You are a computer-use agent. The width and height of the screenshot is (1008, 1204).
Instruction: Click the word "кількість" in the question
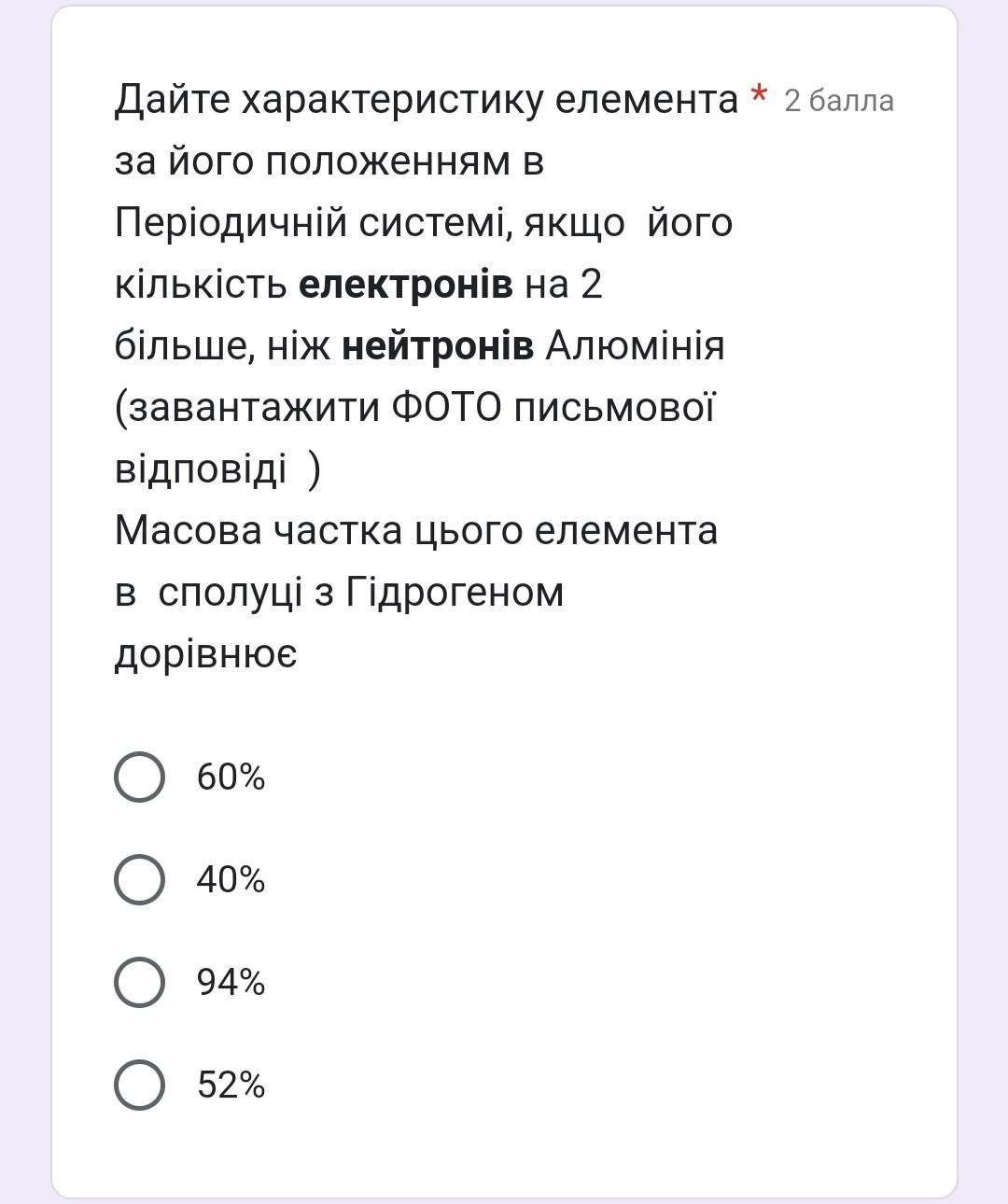[201, 285]
